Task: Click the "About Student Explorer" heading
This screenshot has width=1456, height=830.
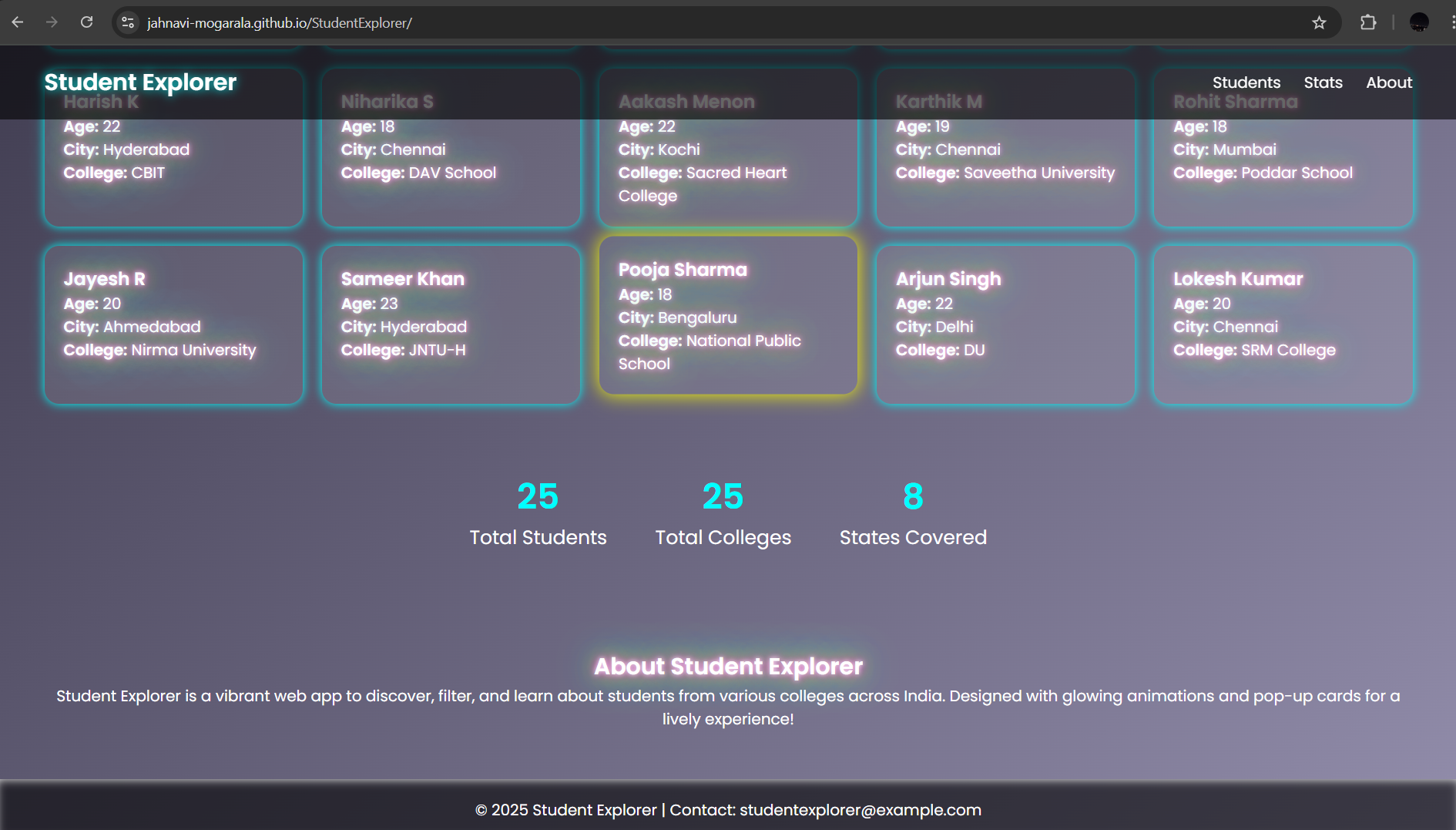Action: 728,666
